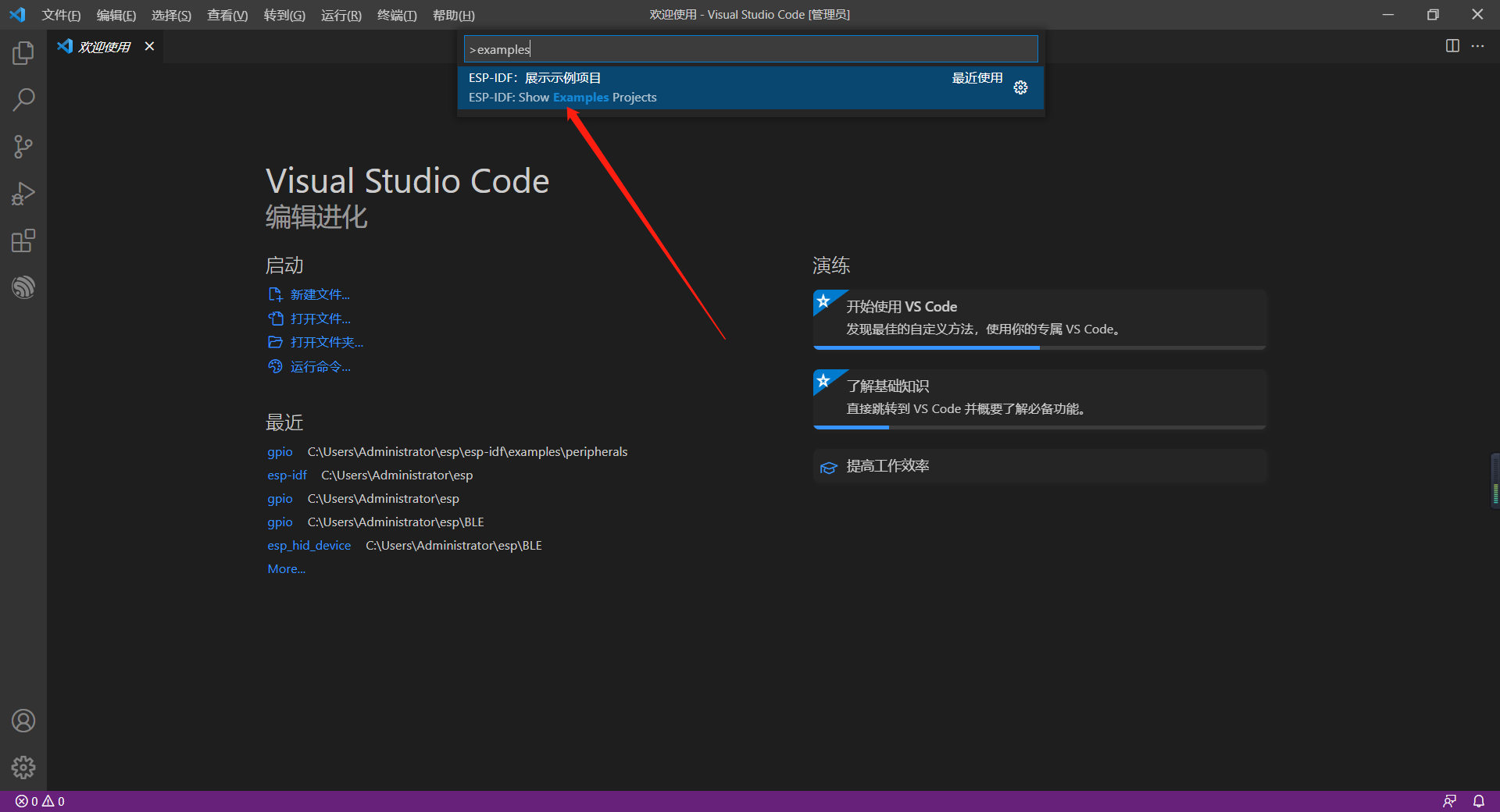Split the editor to the right
This screenshot has width=1500, height=812.
[1452, 46]
